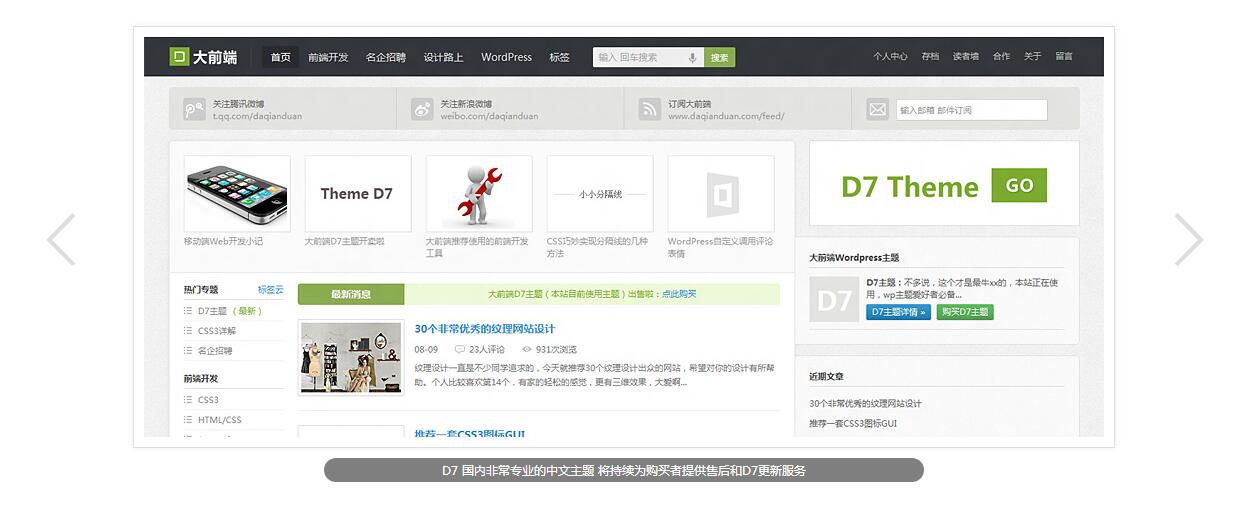
Task: Click the 23人评论 comments link
Action: 487,349
